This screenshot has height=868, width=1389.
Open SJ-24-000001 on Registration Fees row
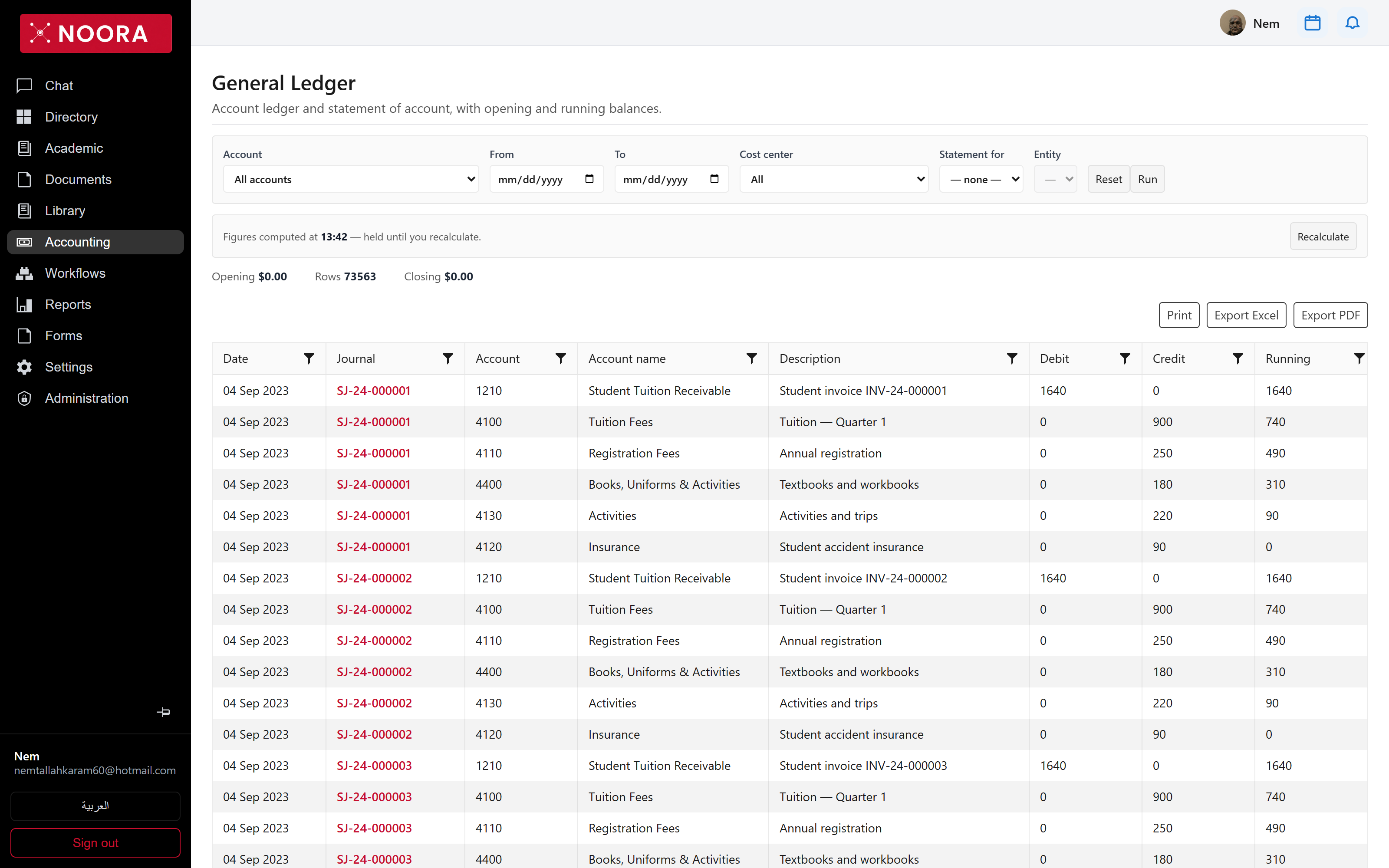point(374,453)
